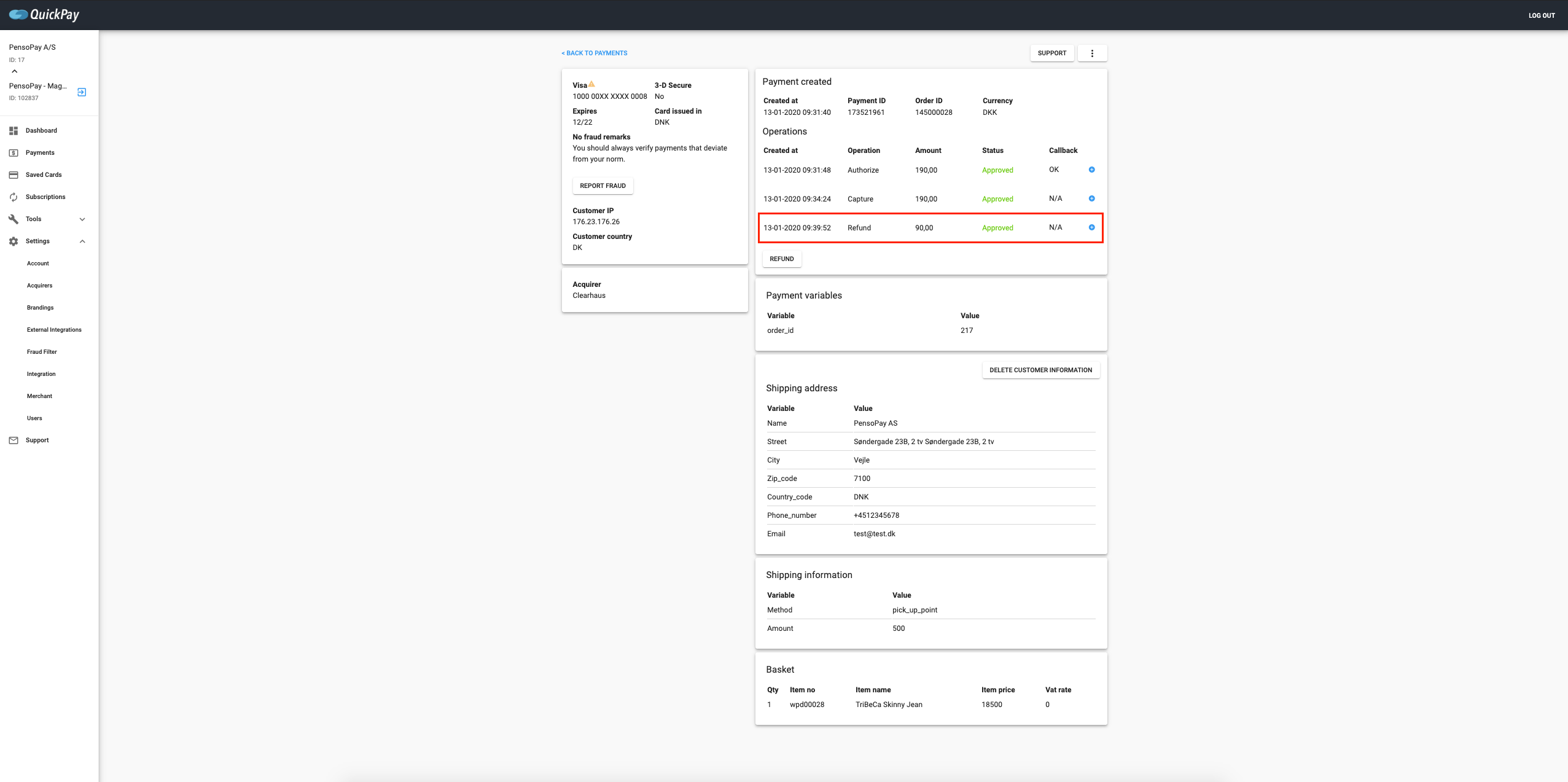Click Payment ID value 173521961
This screenshot has width=1568, height=782.
(866, 112)
